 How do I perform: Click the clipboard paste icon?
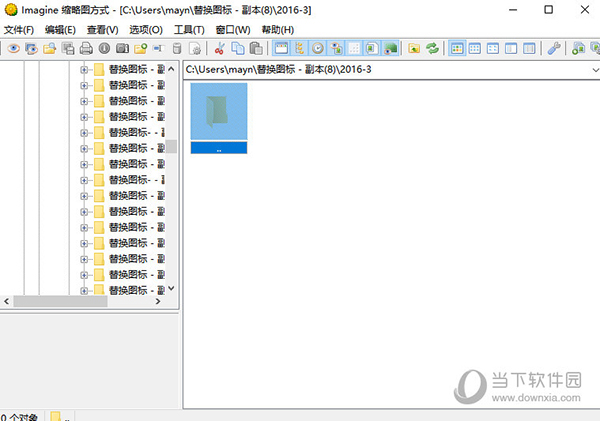[x=256, y=49]
